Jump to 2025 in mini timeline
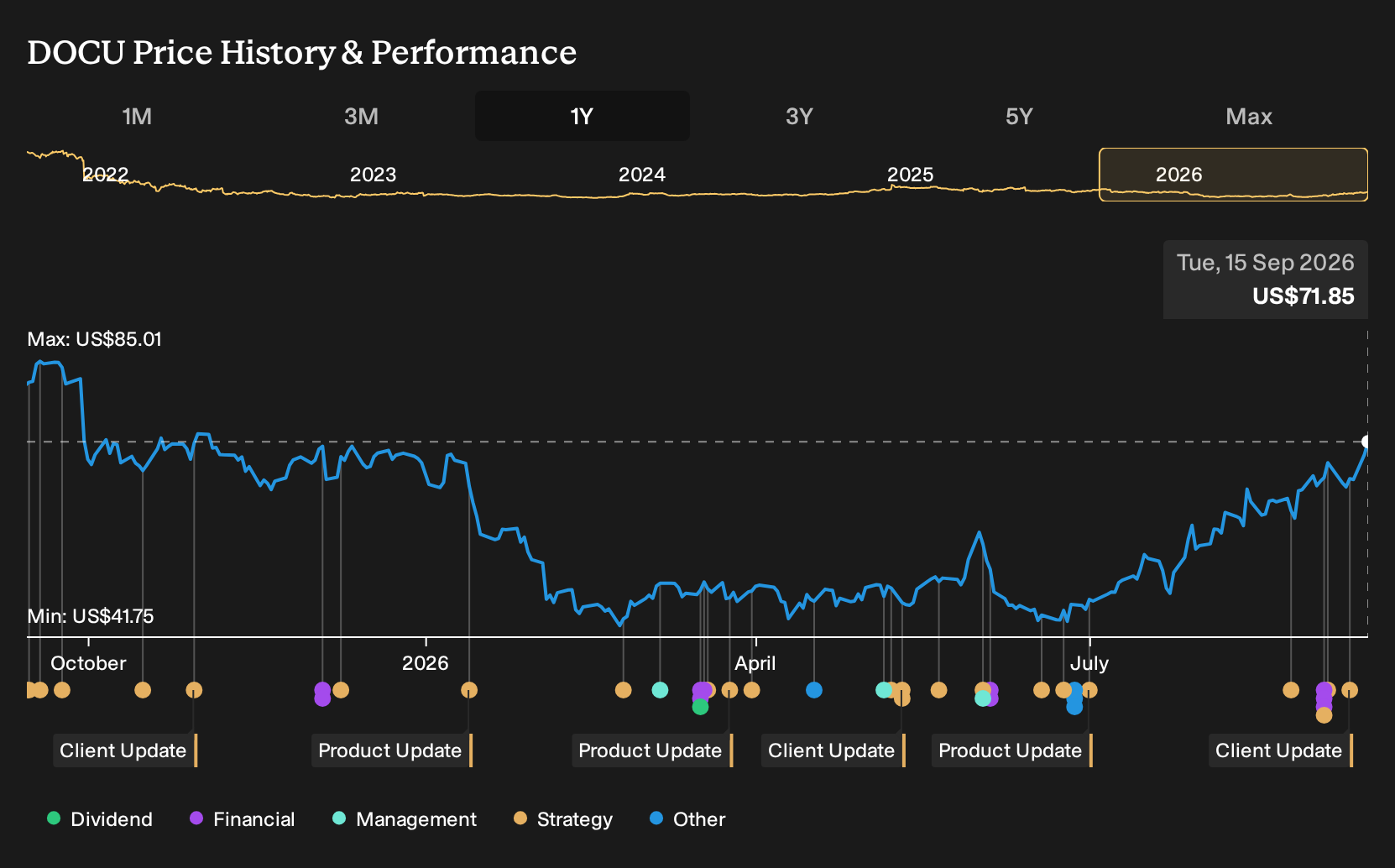1395x868 pixels. (911, 175)
